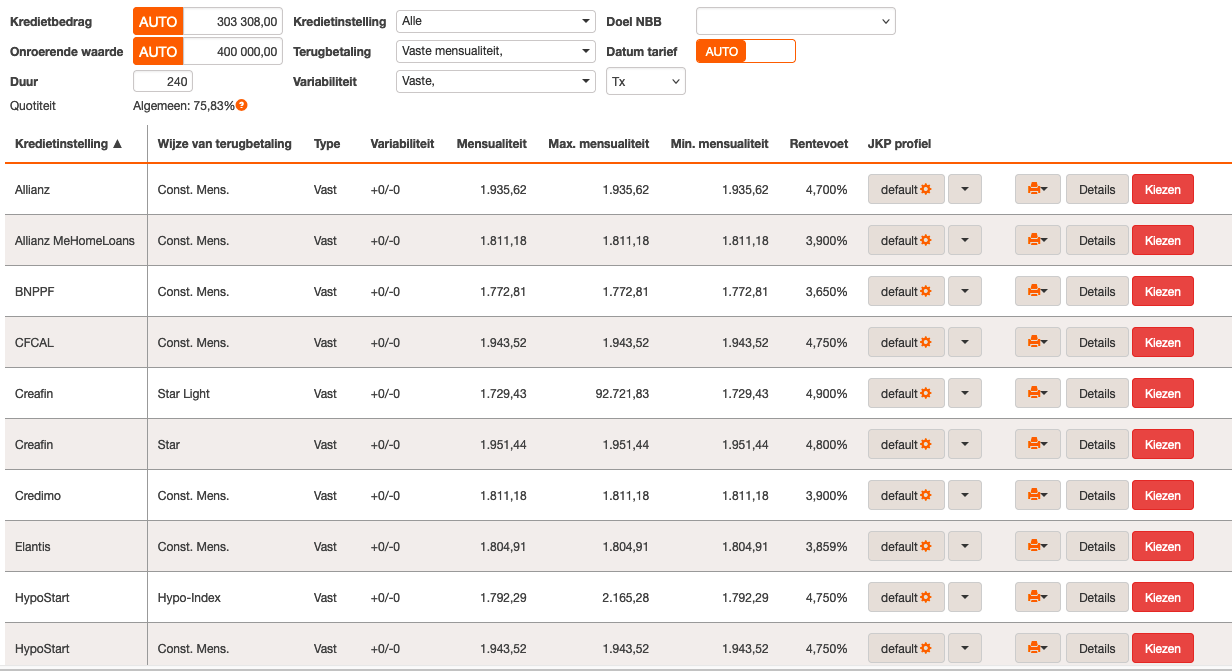The image size is (1232, 671).
Task: Click the Quotiteit orange help icon
Action: click(x=241, y=105)
